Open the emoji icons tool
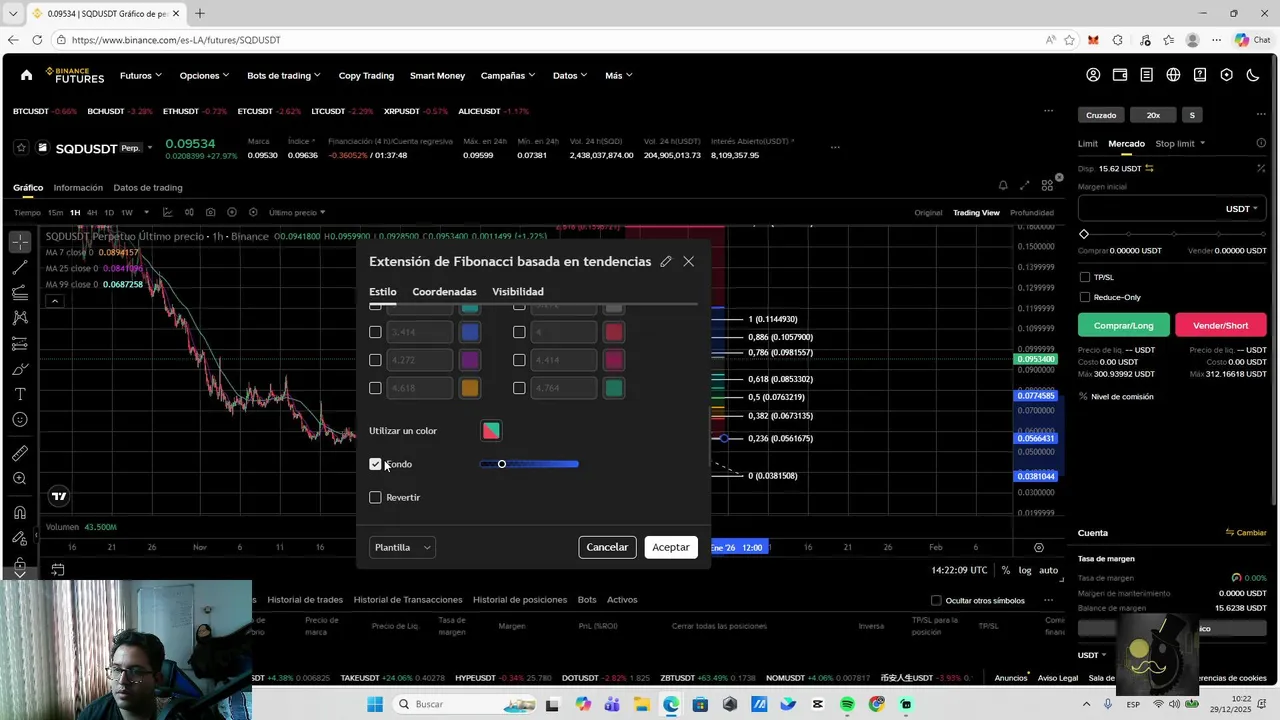Image resolution: width=1280 pixels, height=720 pixels. (x=20, y=420)
